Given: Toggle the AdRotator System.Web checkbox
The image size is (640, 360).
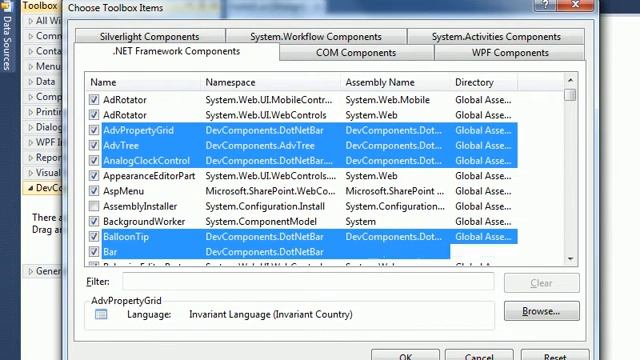Looking at the screenshot, I should [x=94, y=115].
